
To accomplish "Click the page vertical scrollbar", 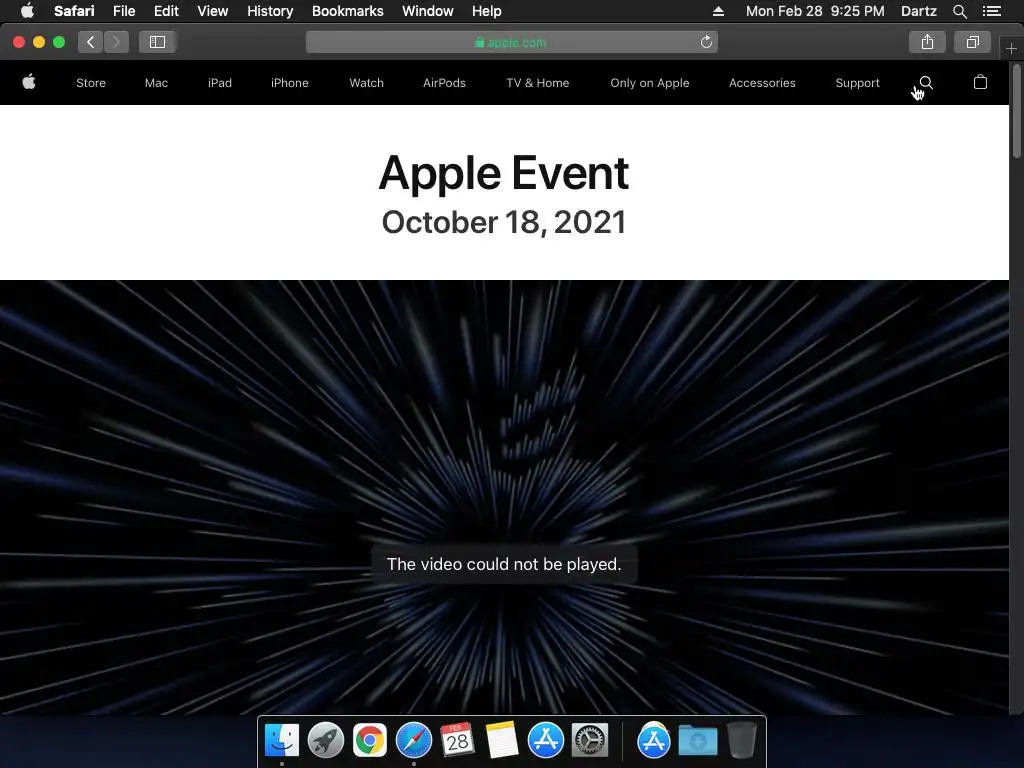I will pos(1017,110).
